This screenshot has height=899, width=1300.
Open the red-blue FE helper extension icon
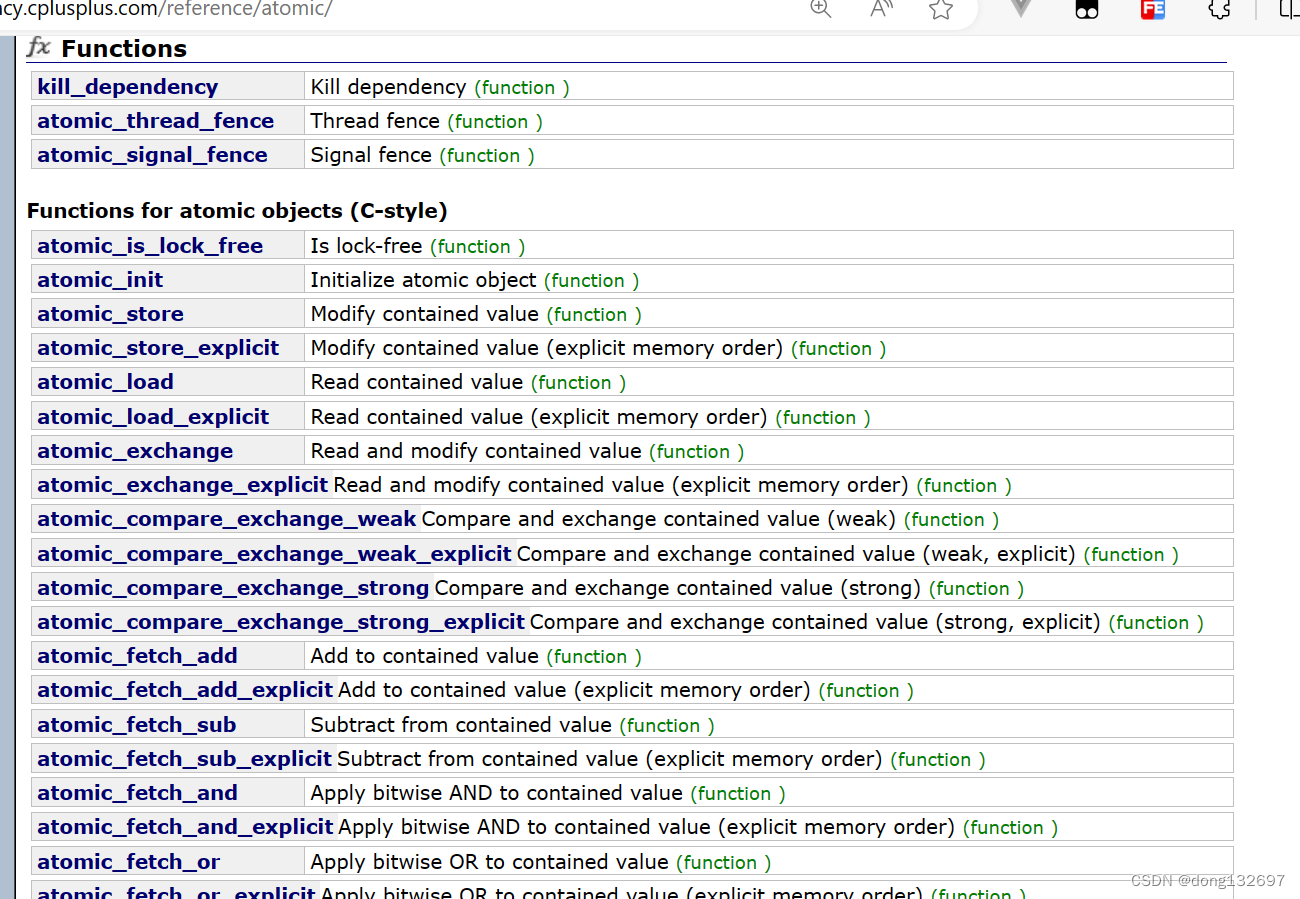1153,9
